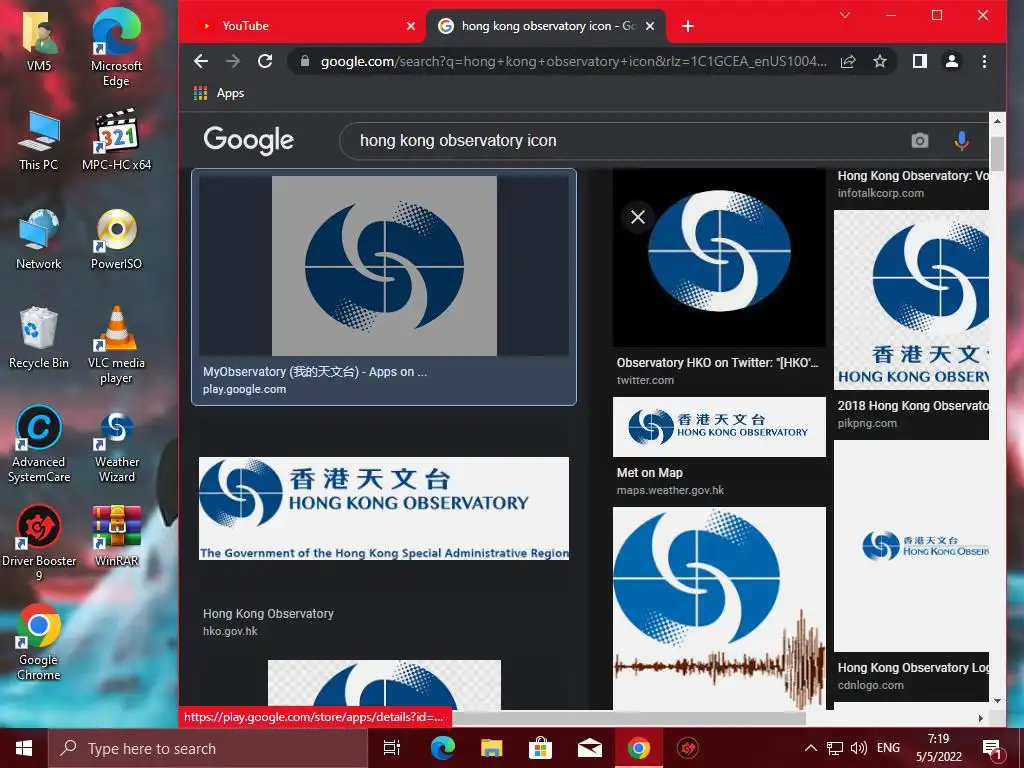Open Observatory HKO on Twitter image
Viewport: 1024px width, 768px height.
[x=719, y=257]
